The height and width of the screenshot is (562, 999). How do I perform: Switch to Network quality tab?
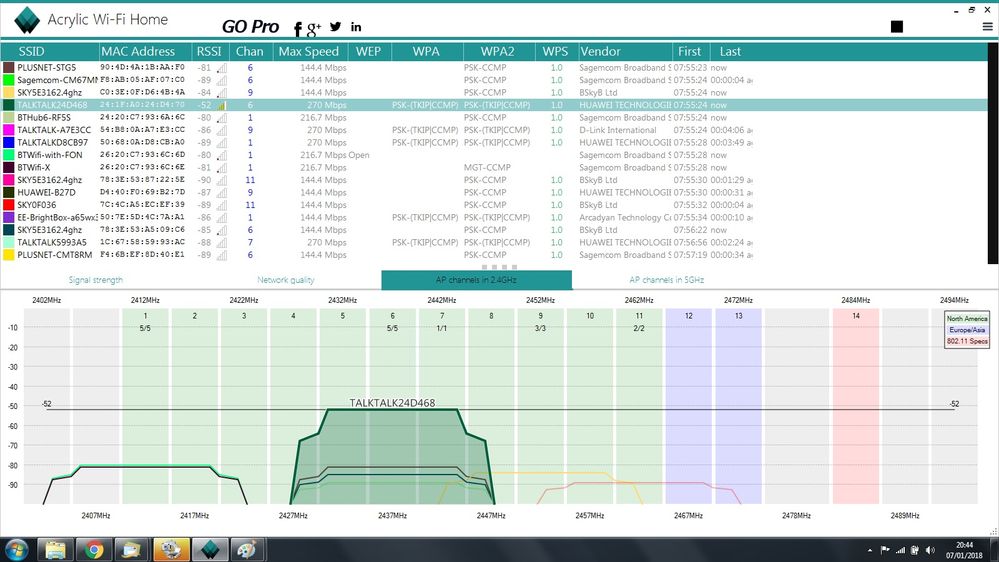[285, 280]
